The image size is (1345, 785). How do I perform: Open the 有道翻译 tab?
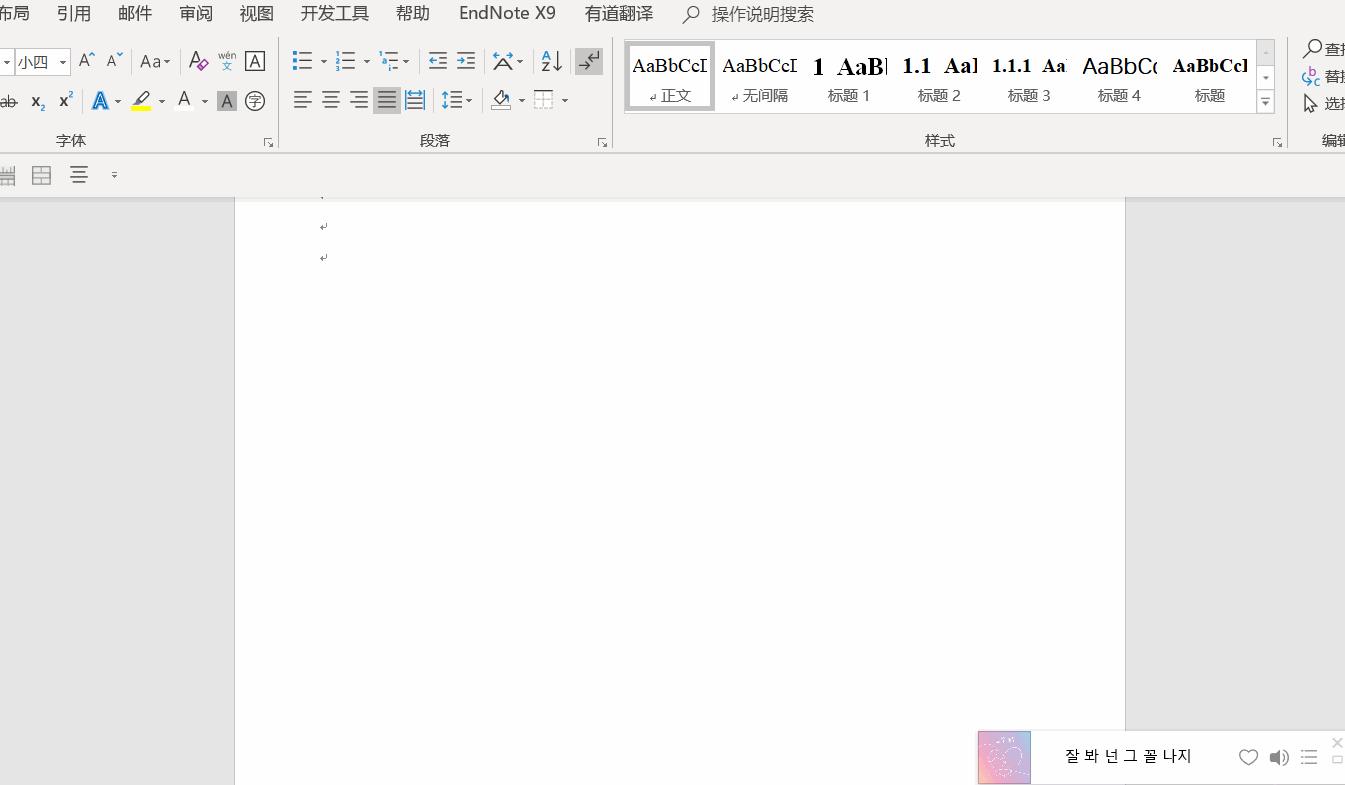click(x=619, y=14)
